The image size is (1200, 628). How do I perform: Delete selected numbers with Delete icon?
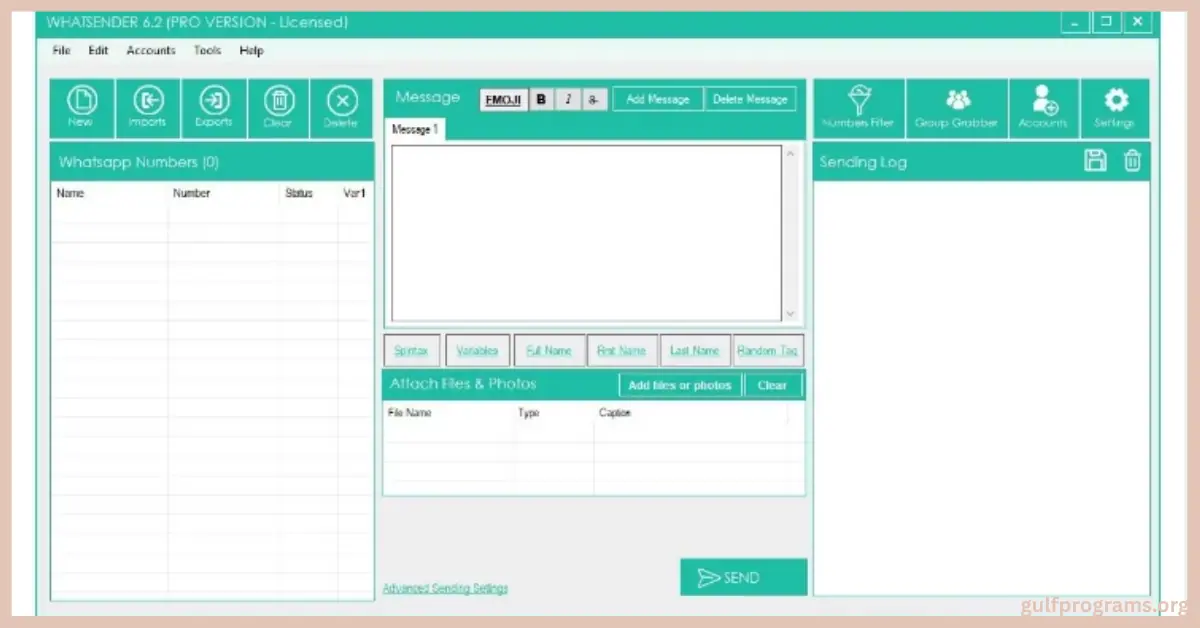(342, 107)
